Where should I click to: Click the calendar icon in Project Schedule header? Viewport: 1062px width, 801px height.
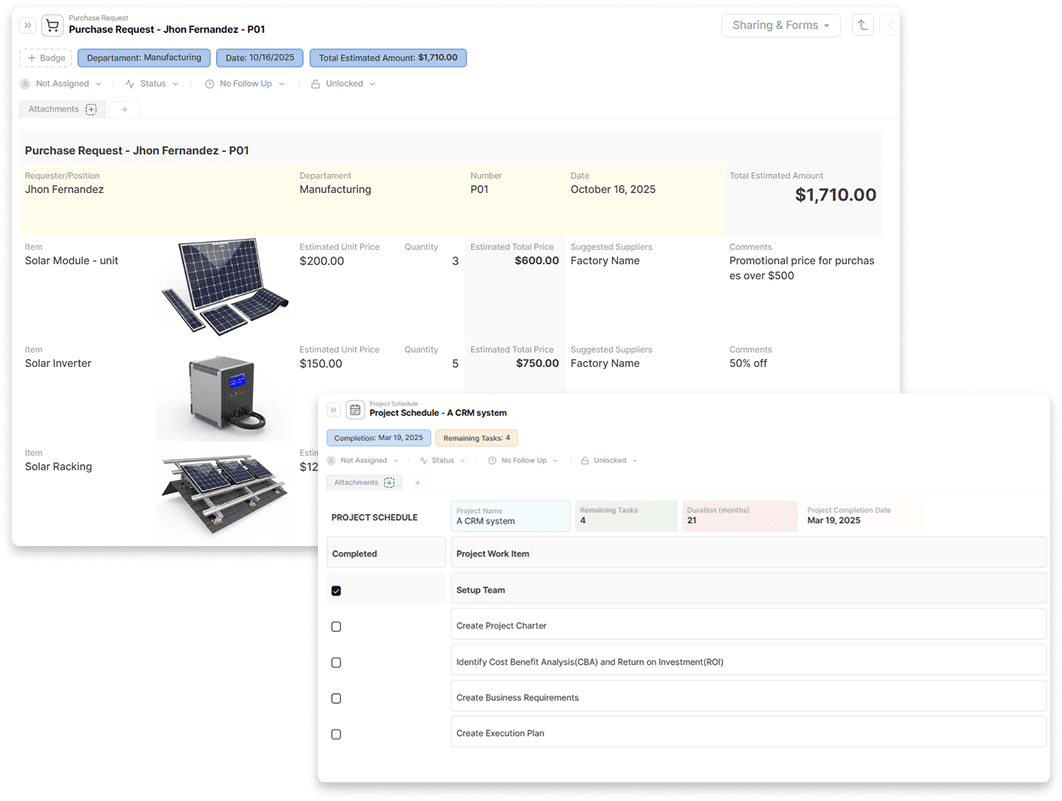pos(355,409)
